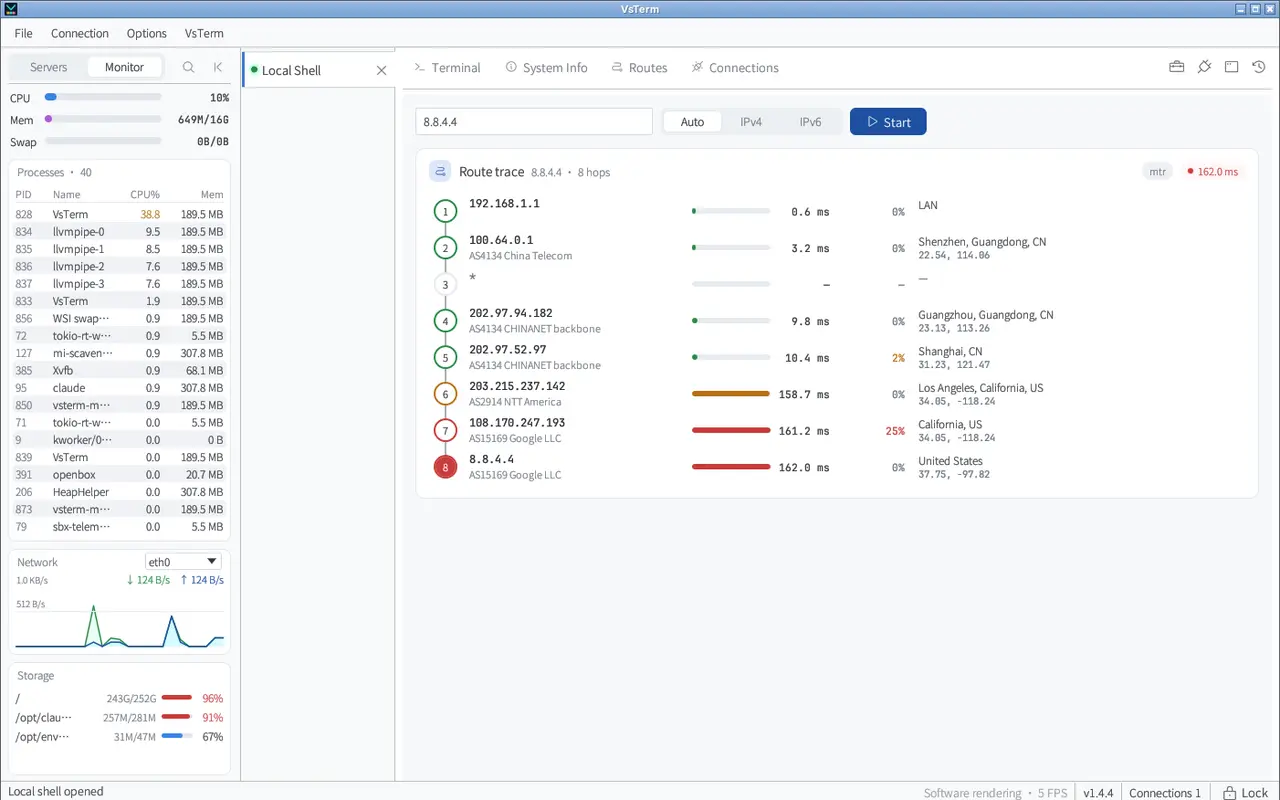This screenshot has height=800, width=1280.
Task: Open the Routes tab
Action: click(639, 67)
